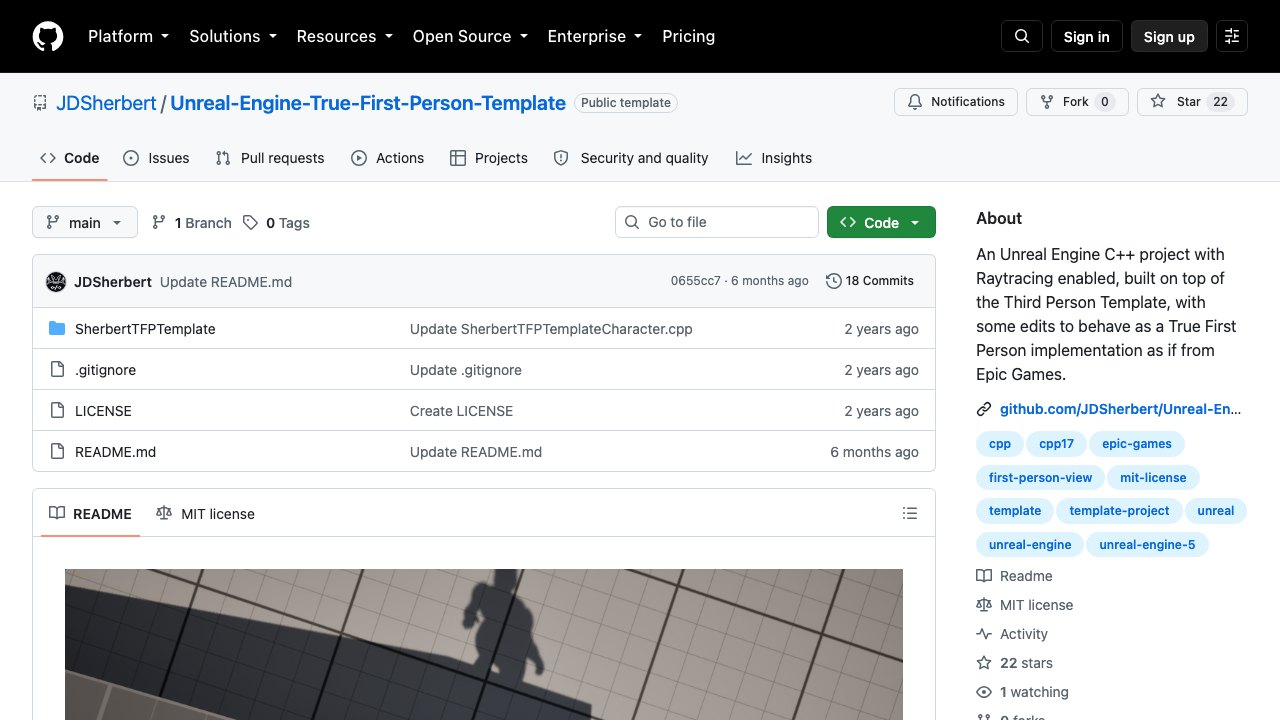1280x720 pixels.
Task: Open the appearance settings icon button
Action: [x=1232, y=36]
